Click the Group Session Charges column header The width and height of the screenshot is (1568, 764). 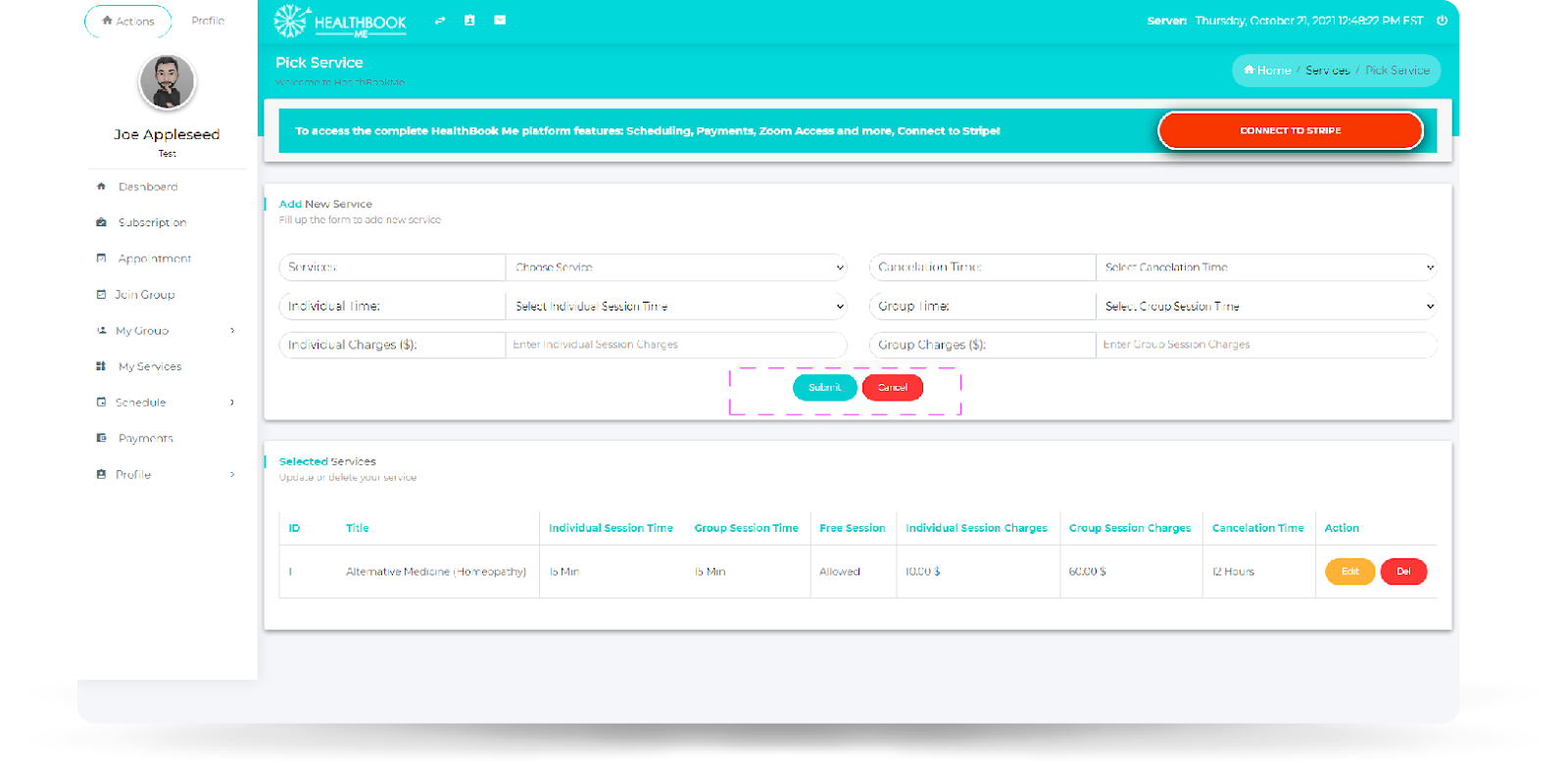click(x=1130, y=528)
